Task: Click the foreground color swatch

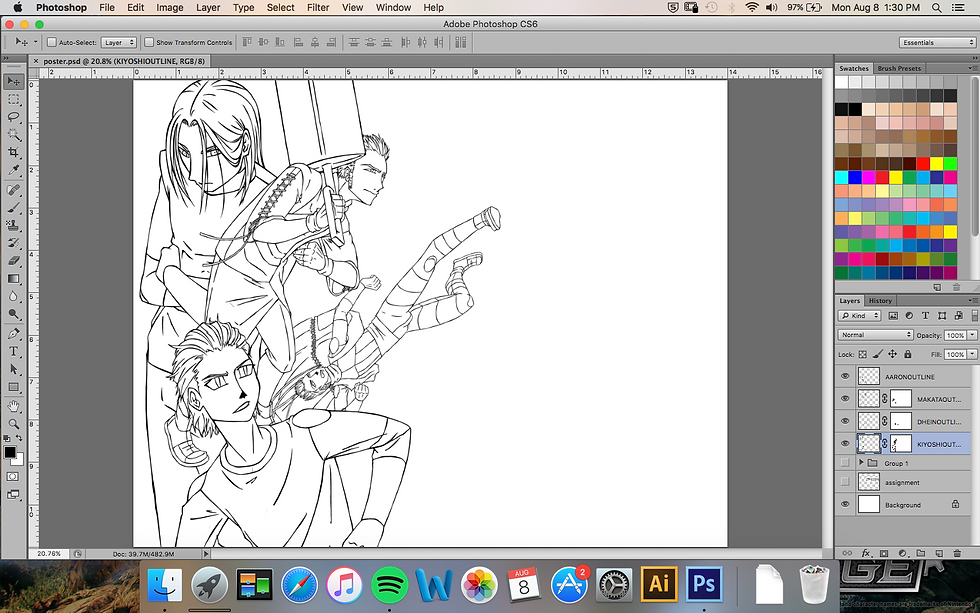Action: coord(10,453)
